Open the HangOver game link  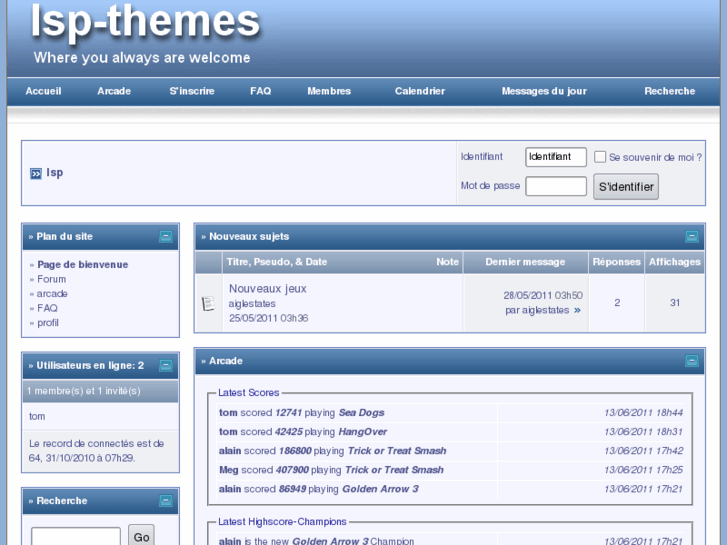point(363,432)
